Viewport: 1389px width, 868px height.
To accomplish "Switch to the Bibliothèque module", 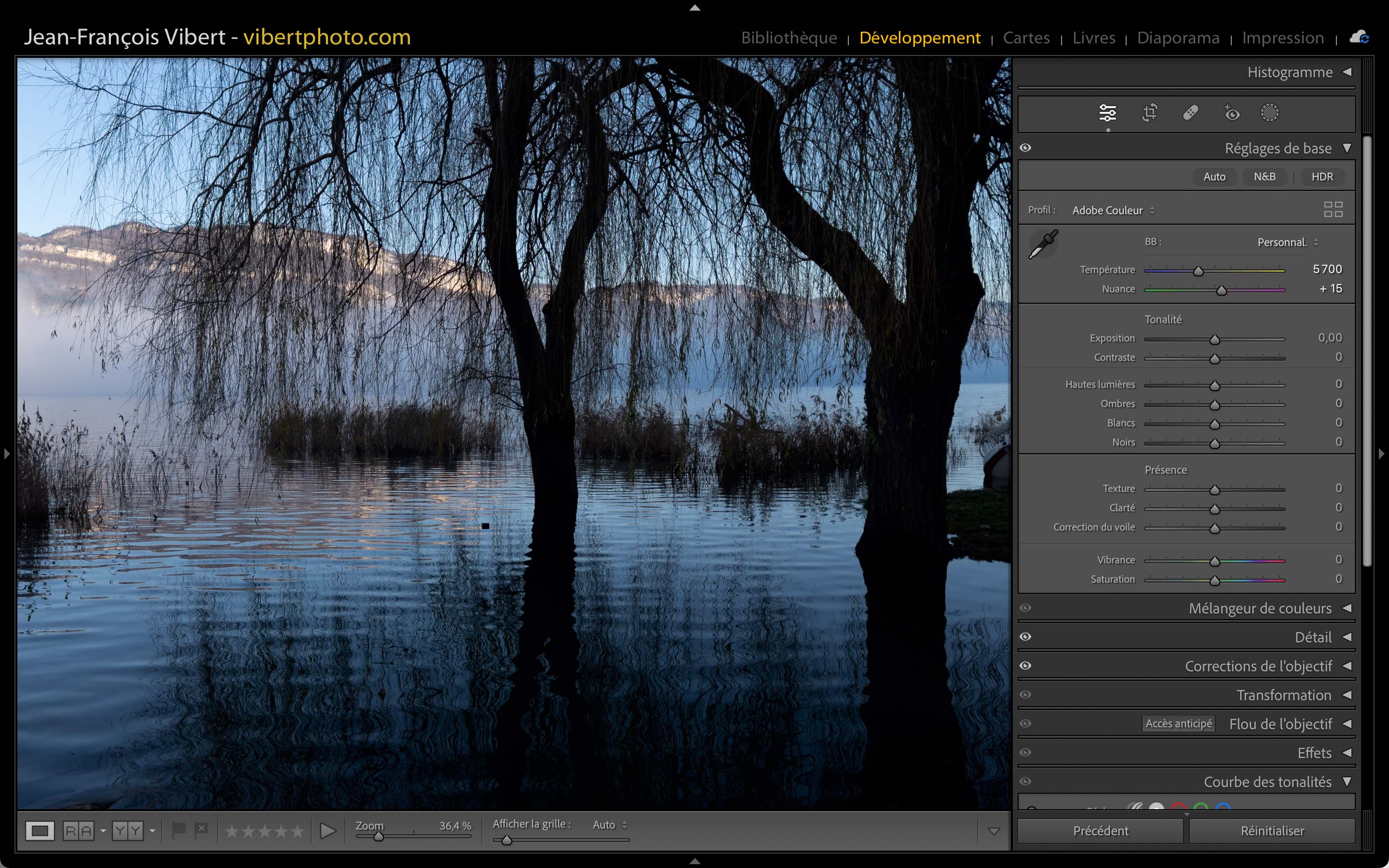I will [x=789, y=38].
